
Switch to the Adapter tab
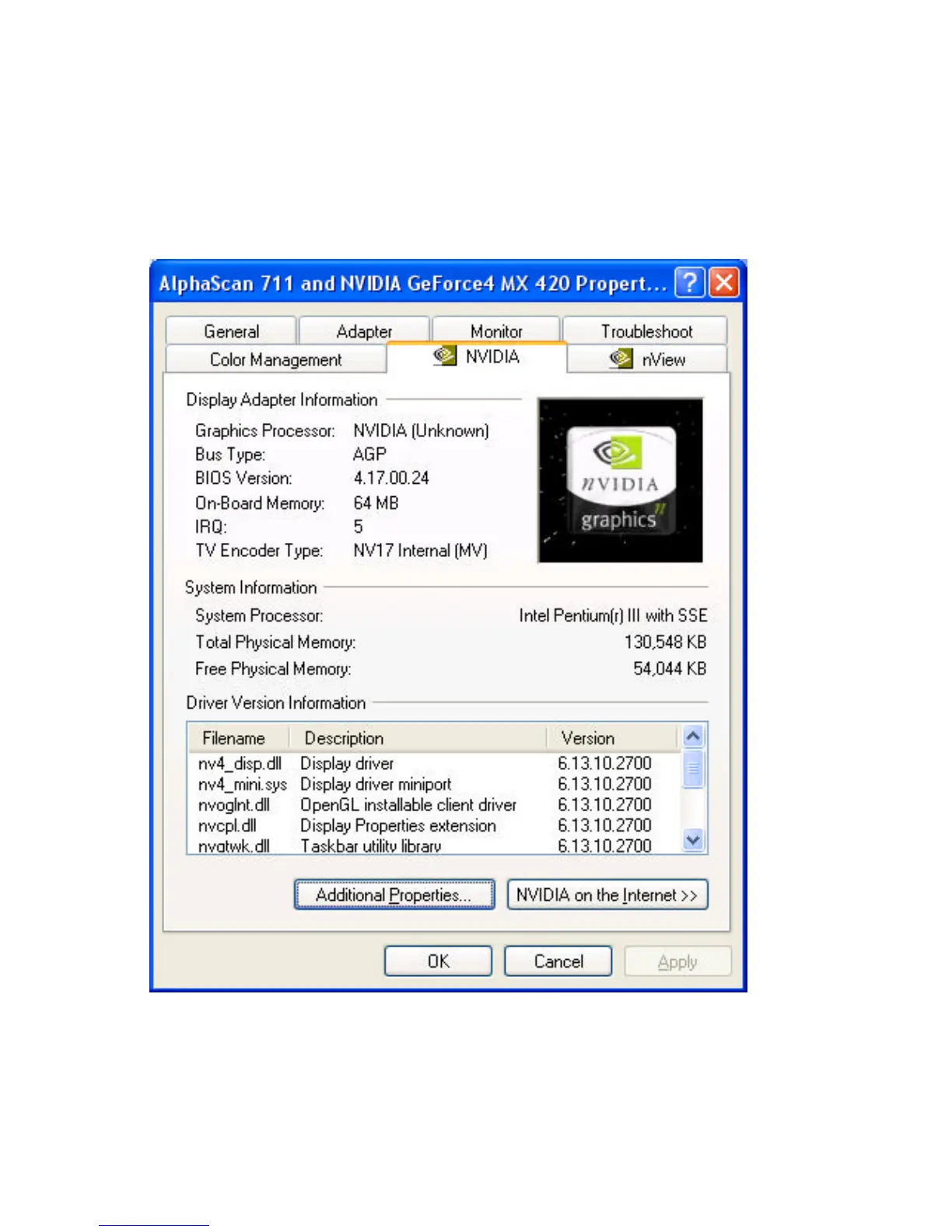click(x=364, y=331)
